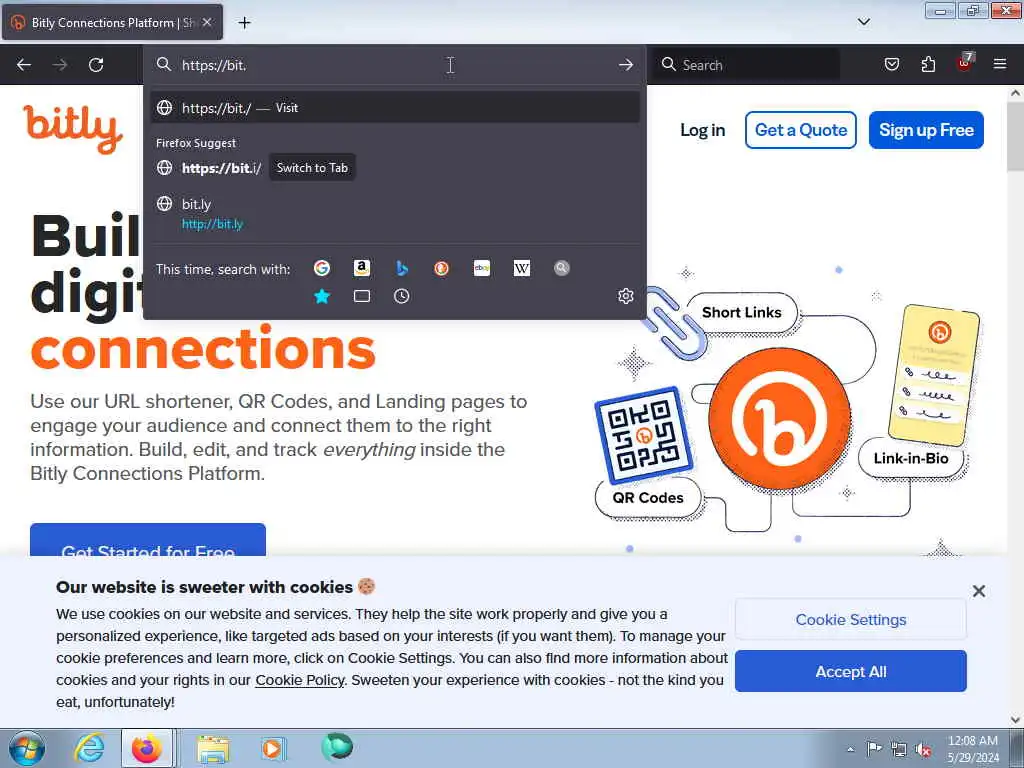The height and width of the screenshot is (768, 1024).
Task: Go back with the browser back arrow
Action: point(24,65)
